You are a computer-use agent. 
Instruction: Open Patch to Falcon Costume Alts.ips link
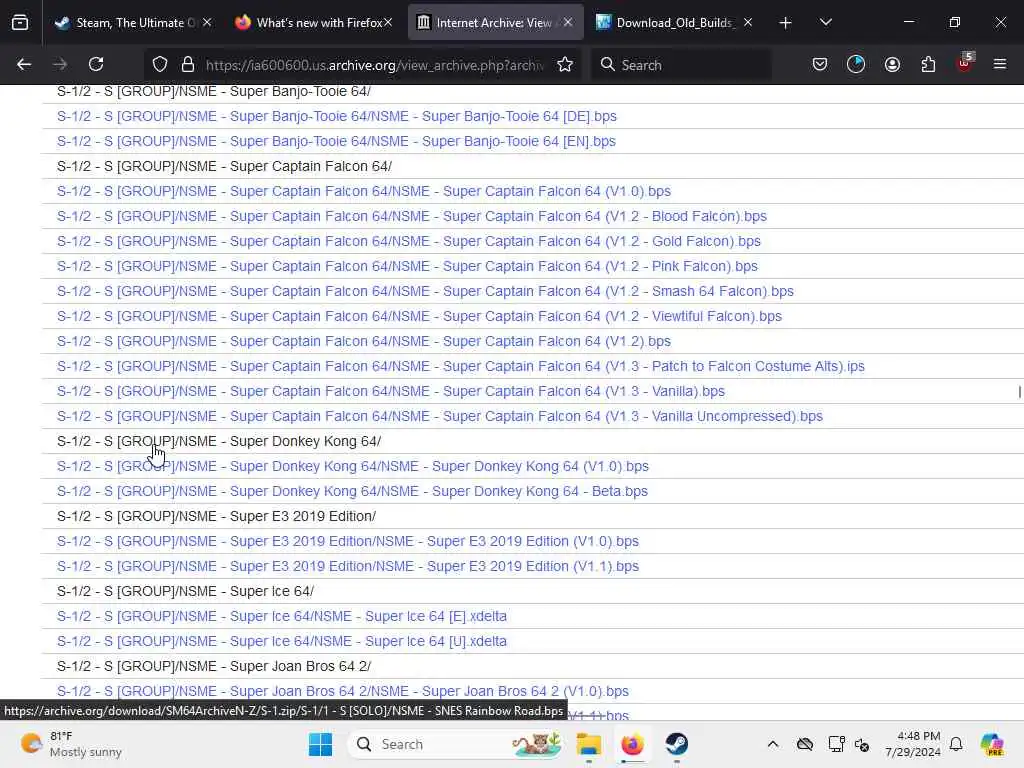tap(460, 366)
